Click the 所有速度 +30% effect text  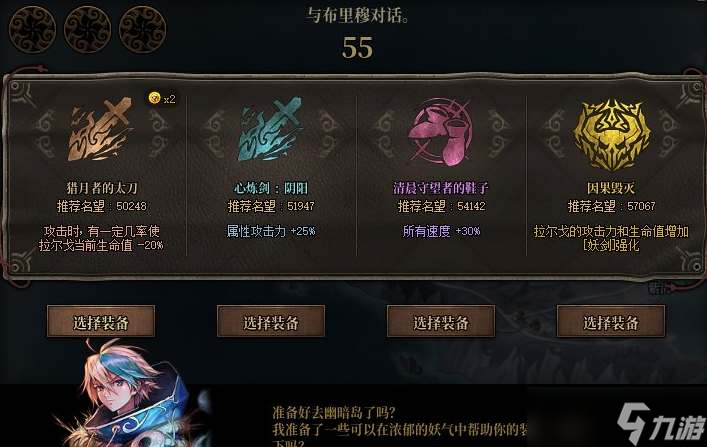pyautogui.click(x=441, y=231)
